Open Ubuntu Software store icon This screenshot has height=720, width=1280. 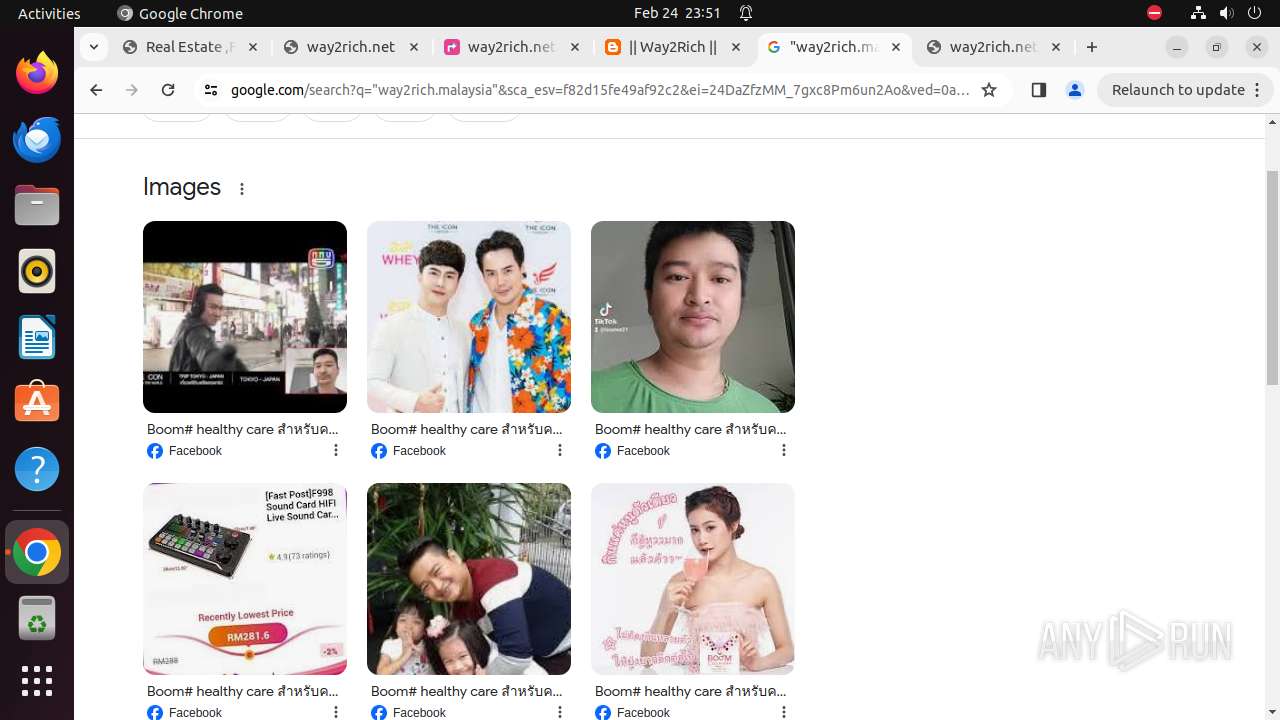pos(37,402)
